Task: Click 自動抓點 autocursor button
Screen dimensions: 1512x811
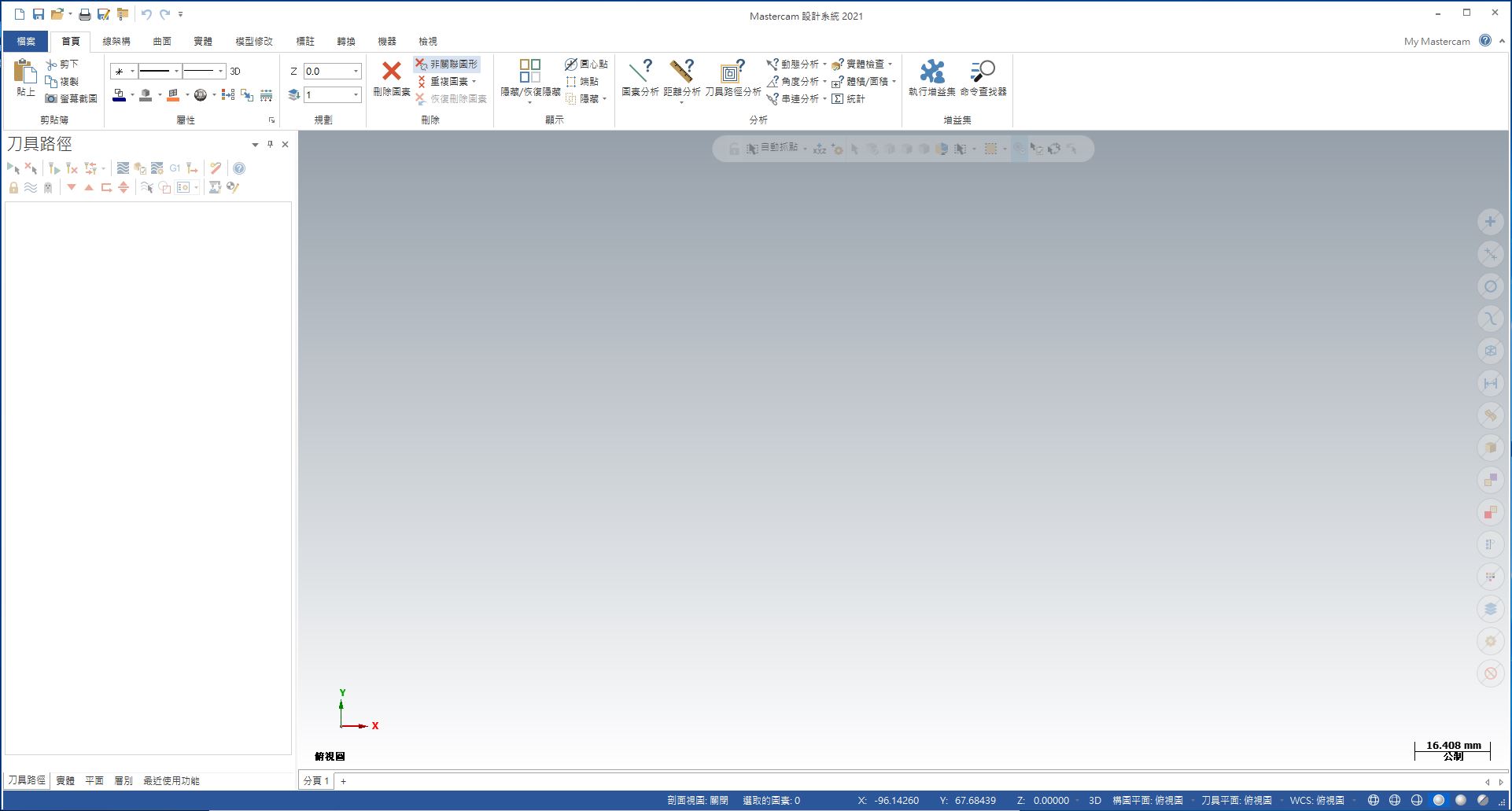Action: [x=773, y=148]
